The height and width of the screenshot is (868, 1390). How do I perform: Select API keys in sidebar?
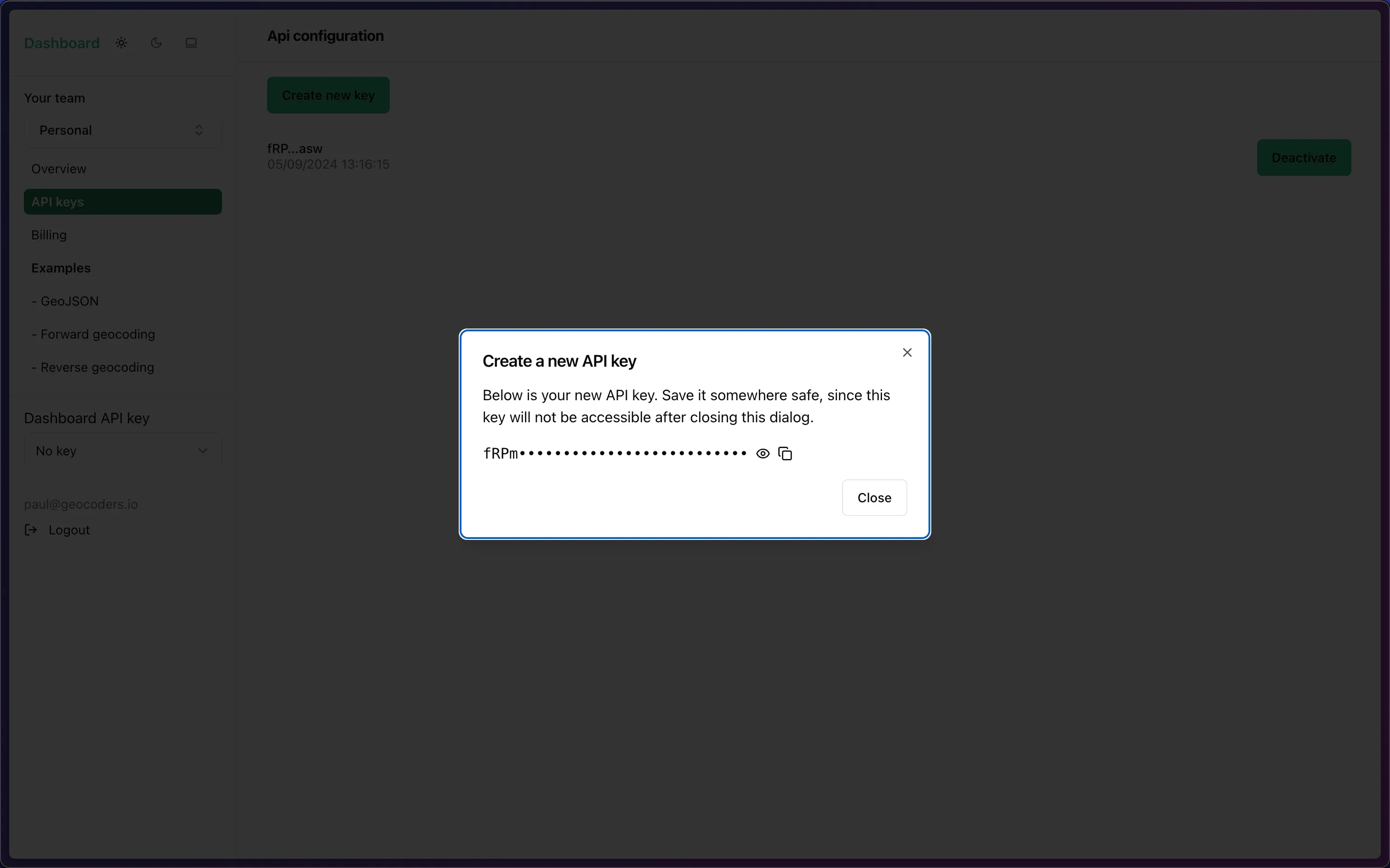(x=123, y=202)
